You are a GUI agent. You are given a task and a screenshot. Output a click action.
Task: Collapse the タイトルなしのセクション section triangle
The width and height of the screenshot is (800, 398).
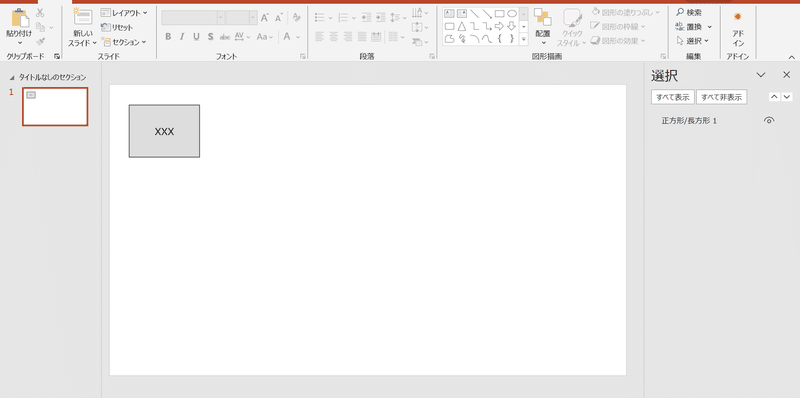[x=12, y=78]
